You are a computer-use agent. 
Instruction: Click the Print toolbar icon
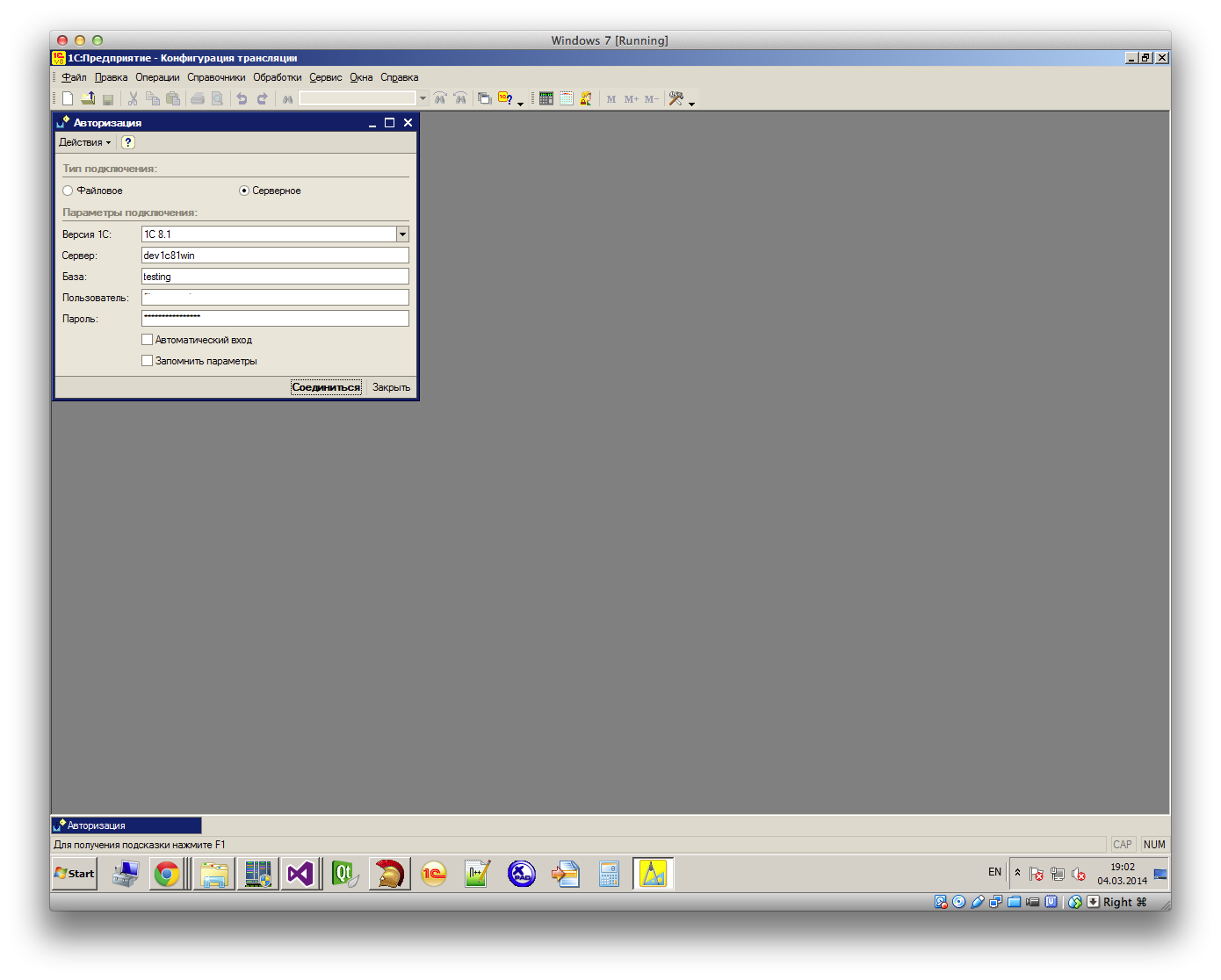[x=198, y=98]
